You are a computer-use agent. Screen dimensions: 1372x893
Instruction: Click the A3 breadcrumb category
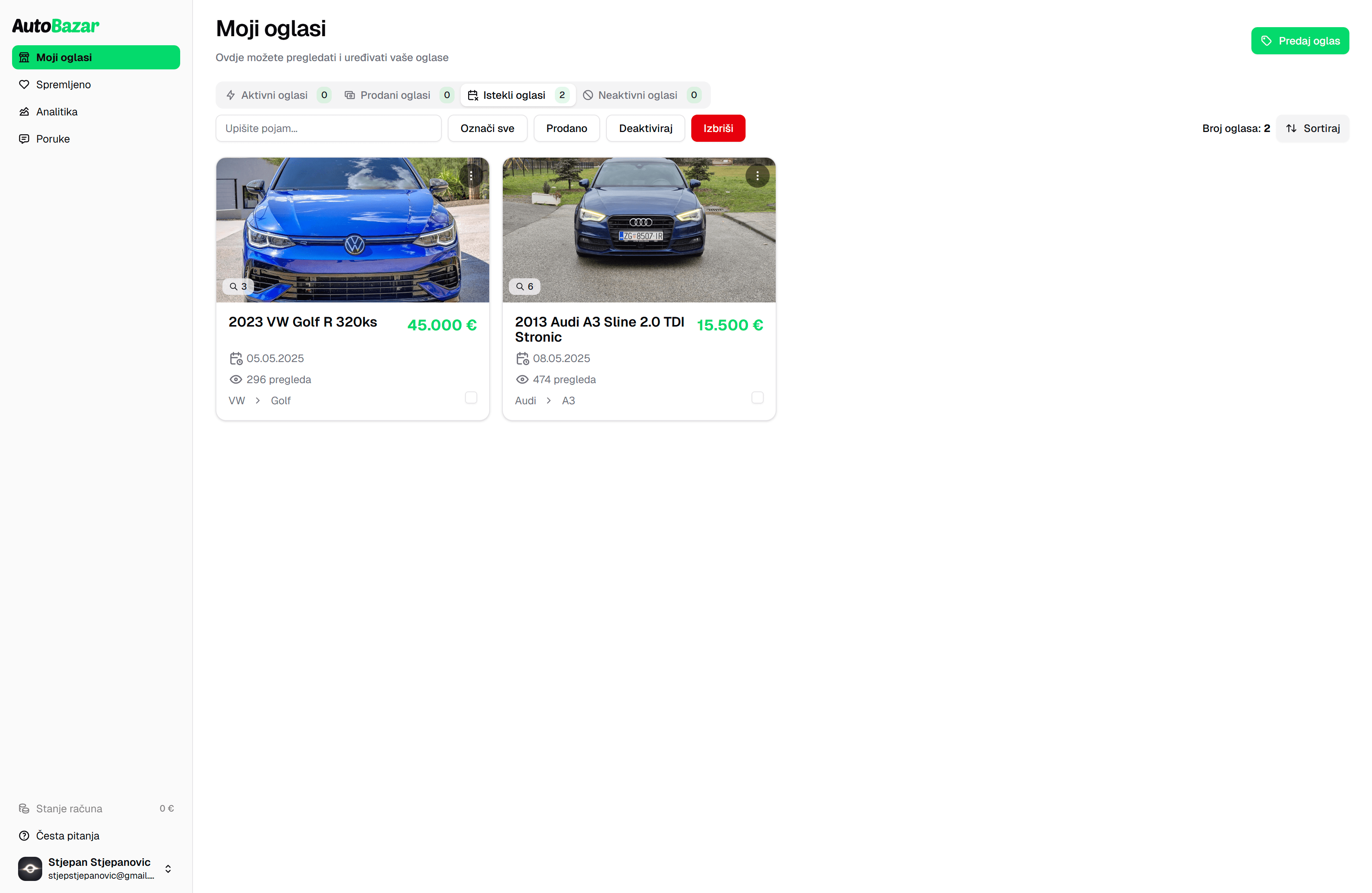568,400
